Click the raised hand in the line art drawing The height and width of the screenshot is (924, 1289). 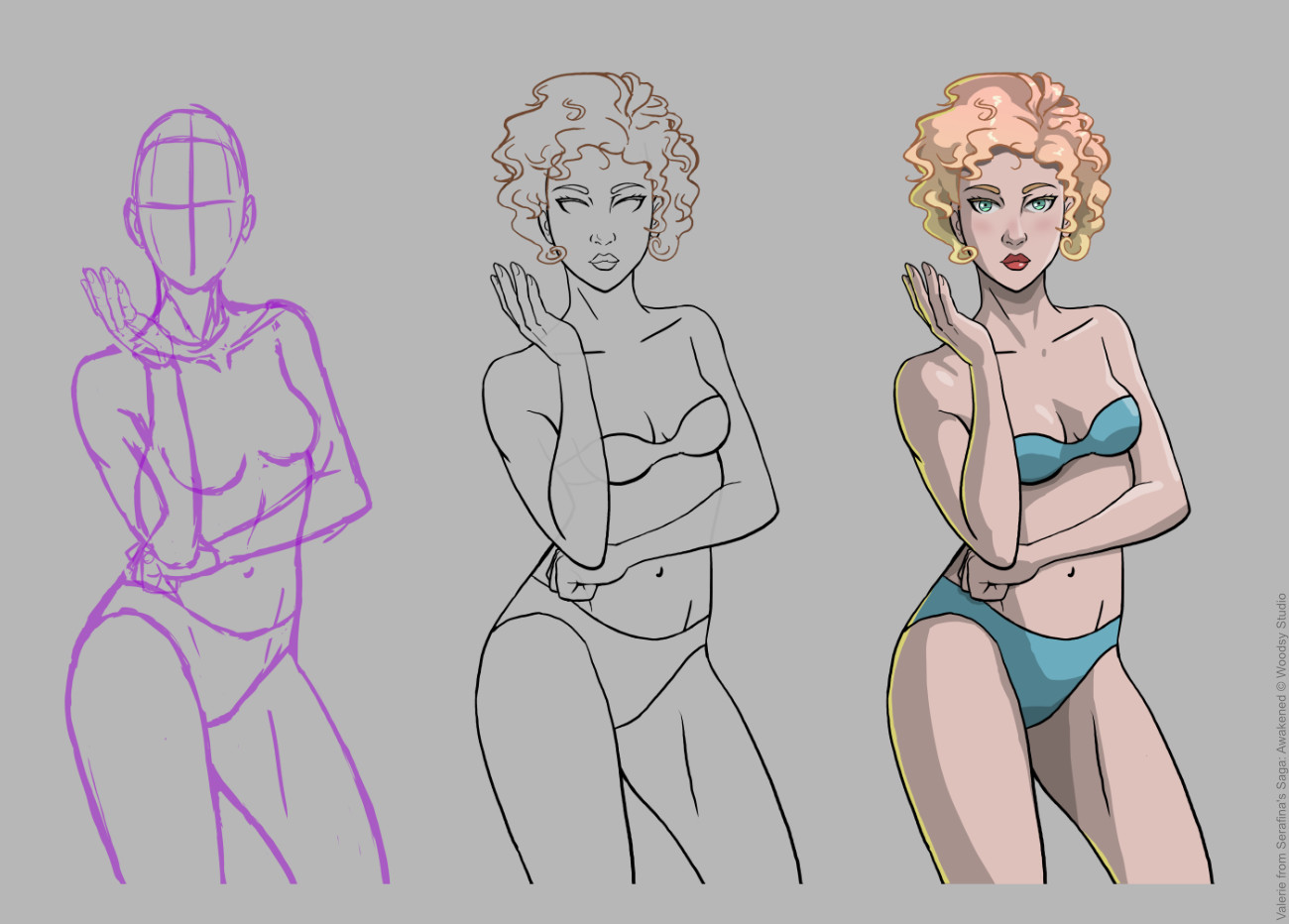pos(521,302)
